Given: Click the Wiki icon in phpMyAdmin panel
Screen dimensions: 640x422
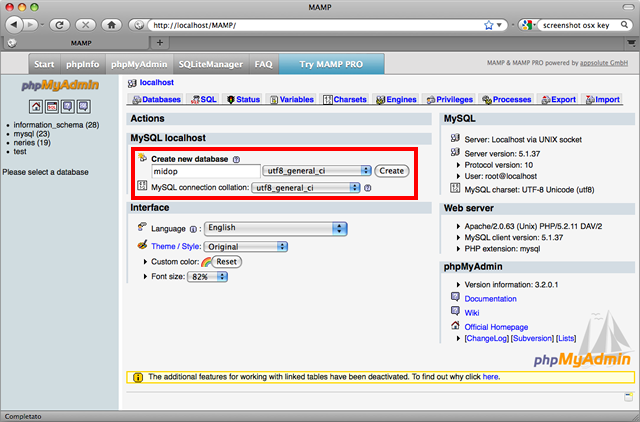Looking at the screenshot, I should pos(455,311).
